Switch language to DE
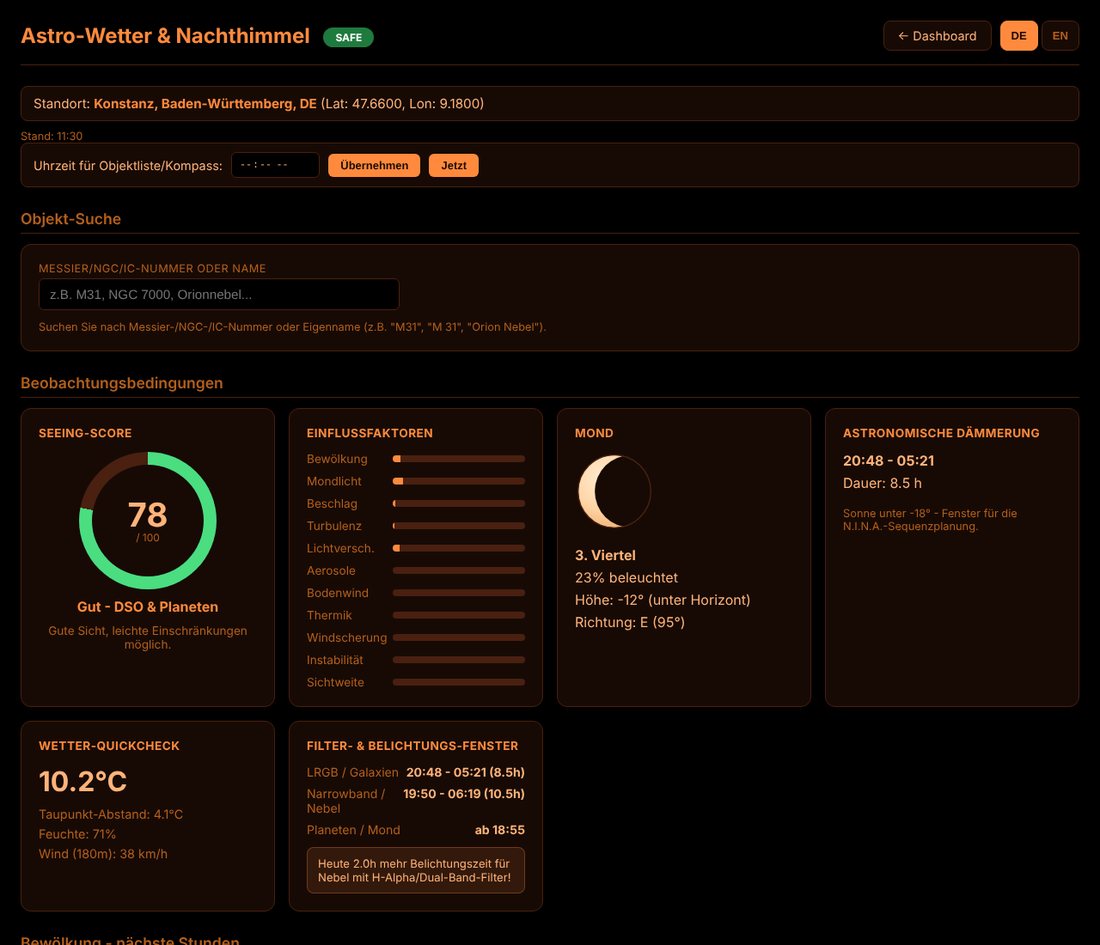This screenshot has height=945, width=1100. click(x=1019, y=36)
